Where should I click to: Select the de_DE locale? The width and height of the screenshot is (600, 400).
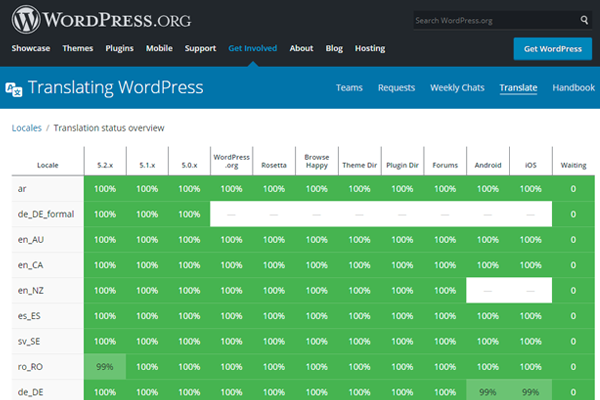(31, 392)
